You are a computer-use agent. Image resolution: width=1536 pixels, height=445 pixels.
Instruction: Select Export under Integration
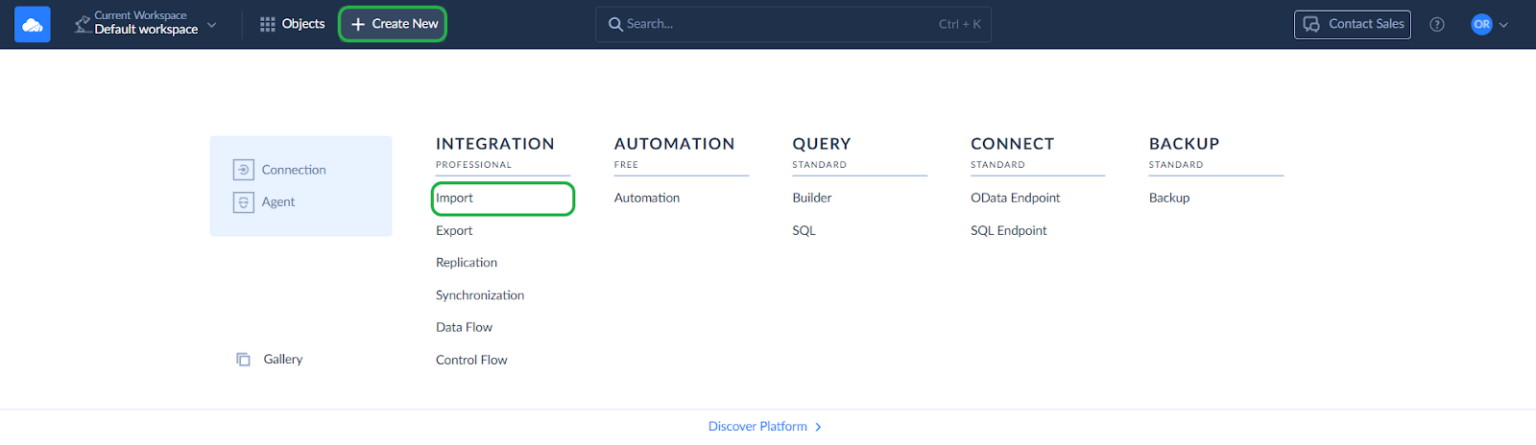click(454, 231)
